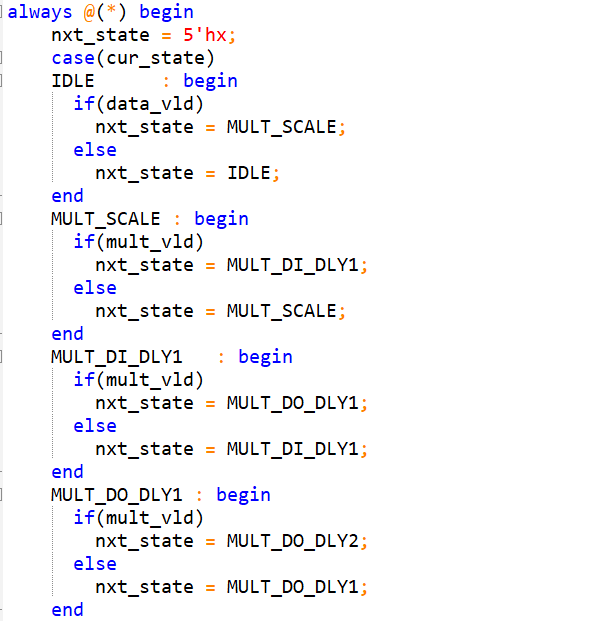Click the 'always' keyword on the first line

click(40, 13)
